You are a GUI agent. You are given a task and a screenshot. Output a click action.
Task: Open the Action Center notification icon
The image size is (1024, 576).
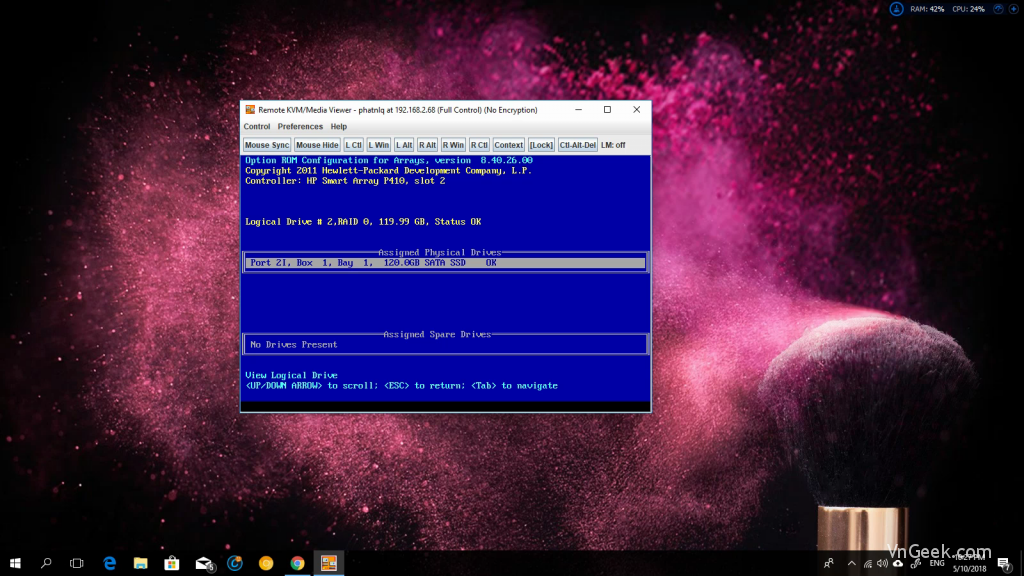[1004, 563]
